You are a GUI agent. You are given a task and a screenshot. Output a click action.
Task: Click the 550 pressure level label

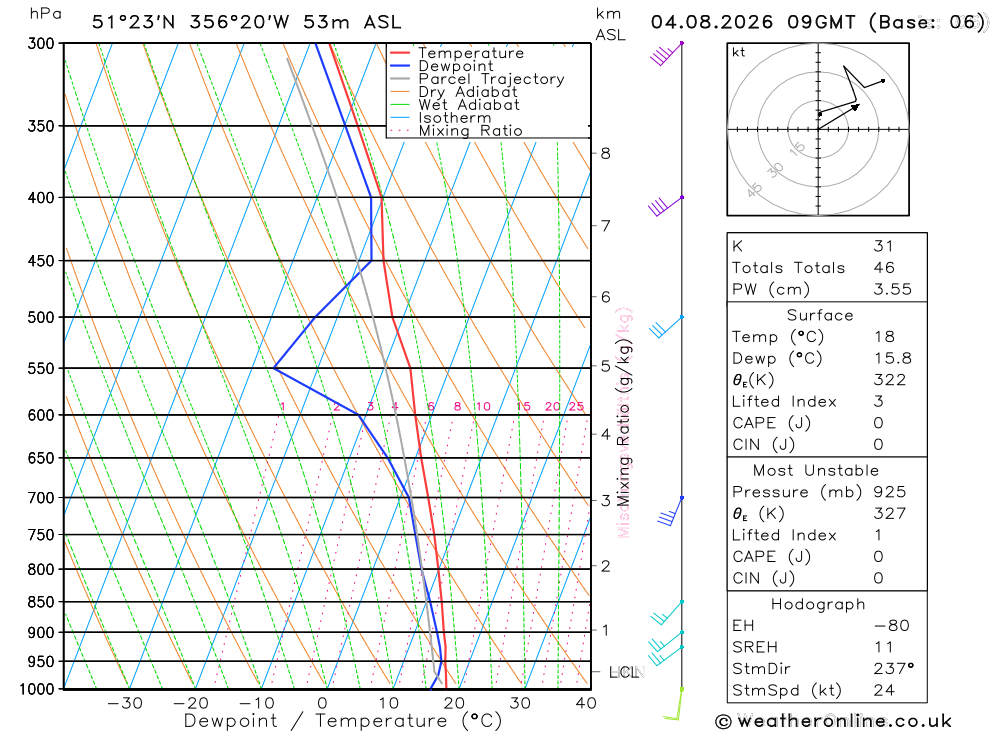[41, 369]
